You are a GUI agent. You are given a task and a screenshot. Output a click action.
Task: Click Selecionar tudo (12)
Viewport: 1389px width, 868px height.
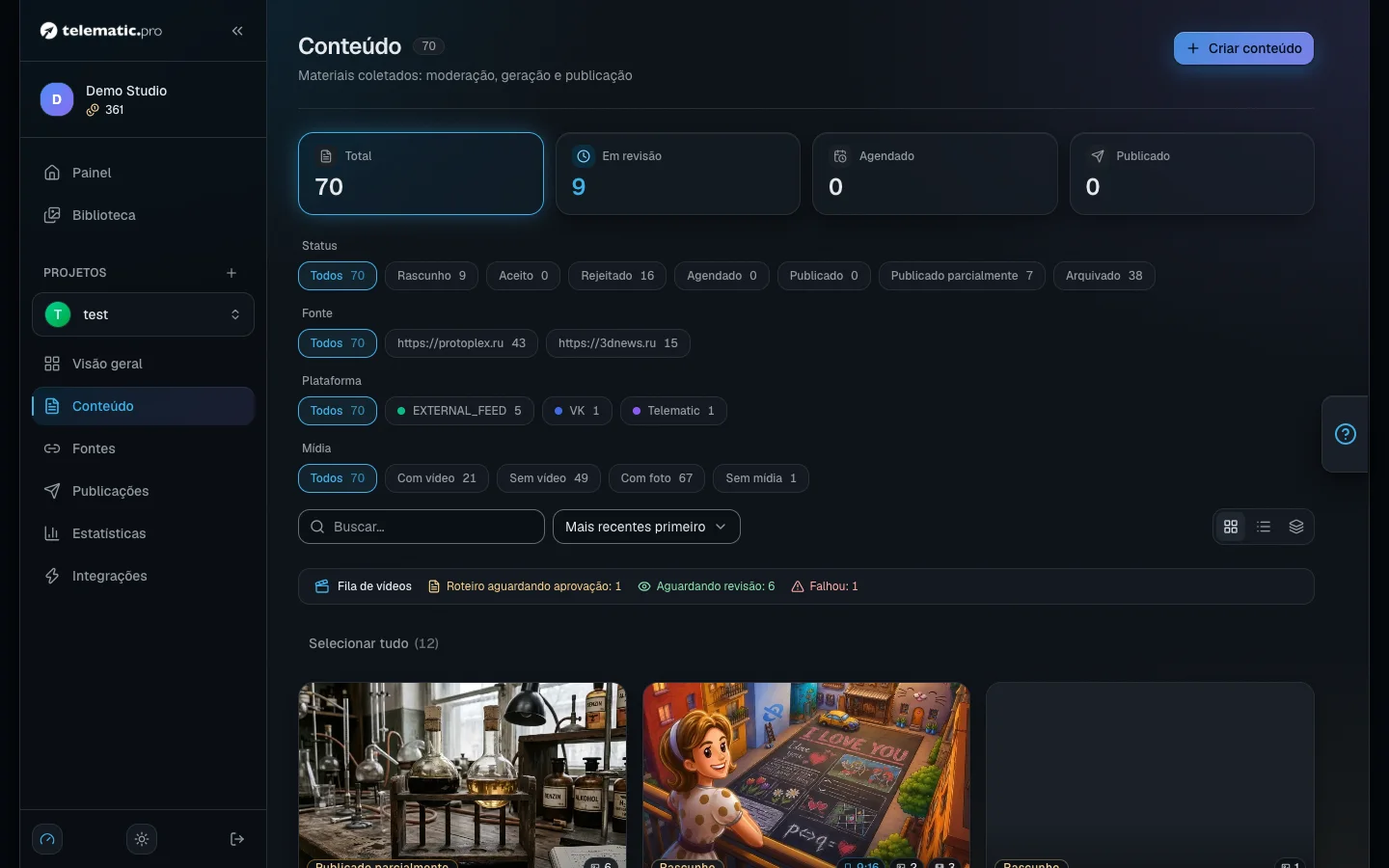373,643
